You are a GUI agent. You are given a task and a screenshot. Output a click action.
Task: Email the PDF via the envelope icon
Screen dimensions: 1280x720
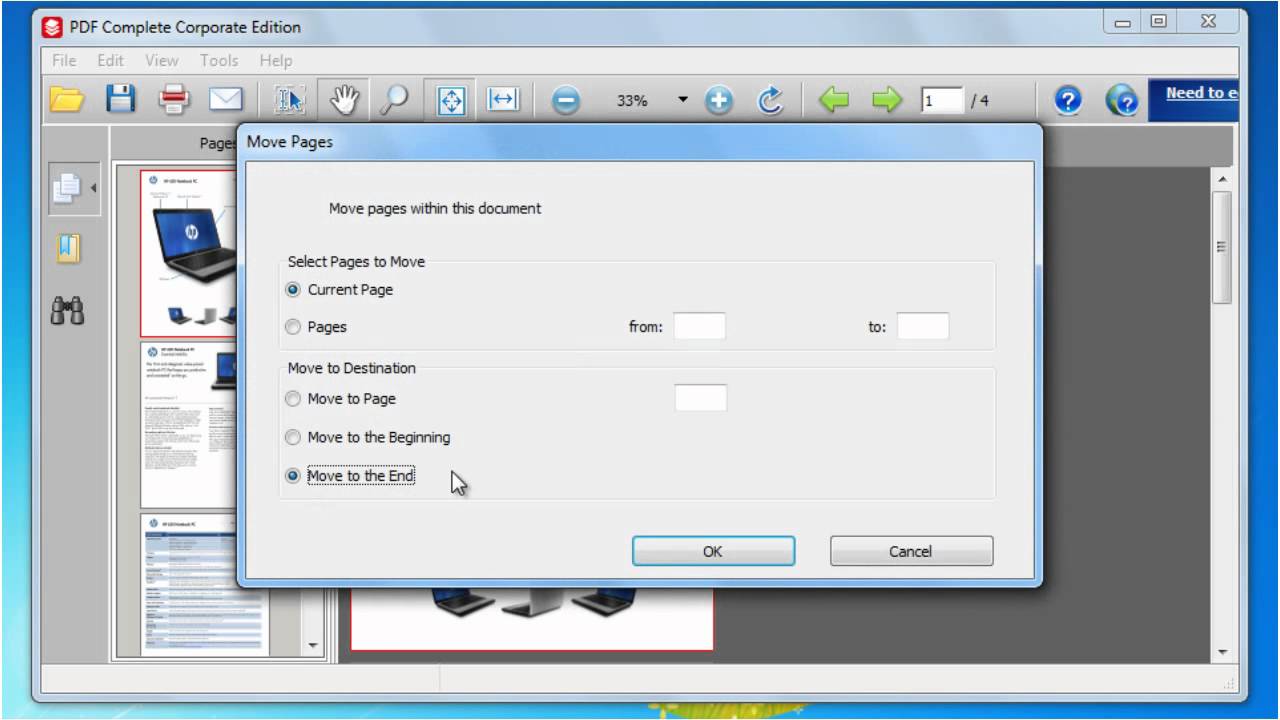[x=226, y=100]
